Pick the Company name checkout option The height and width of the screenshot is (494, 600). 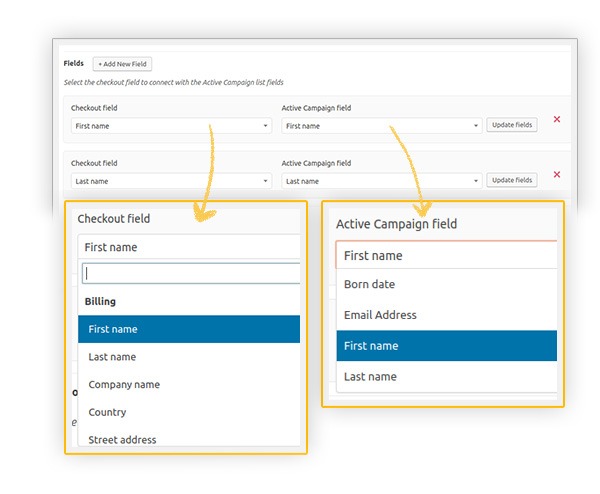pos(189,384)
